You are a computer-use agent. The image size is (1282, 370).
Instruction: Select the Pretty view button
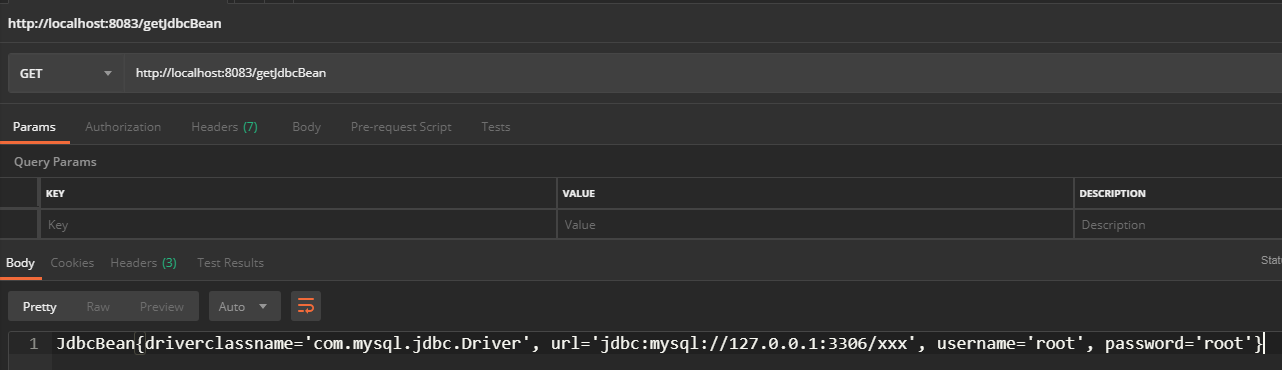40,306
